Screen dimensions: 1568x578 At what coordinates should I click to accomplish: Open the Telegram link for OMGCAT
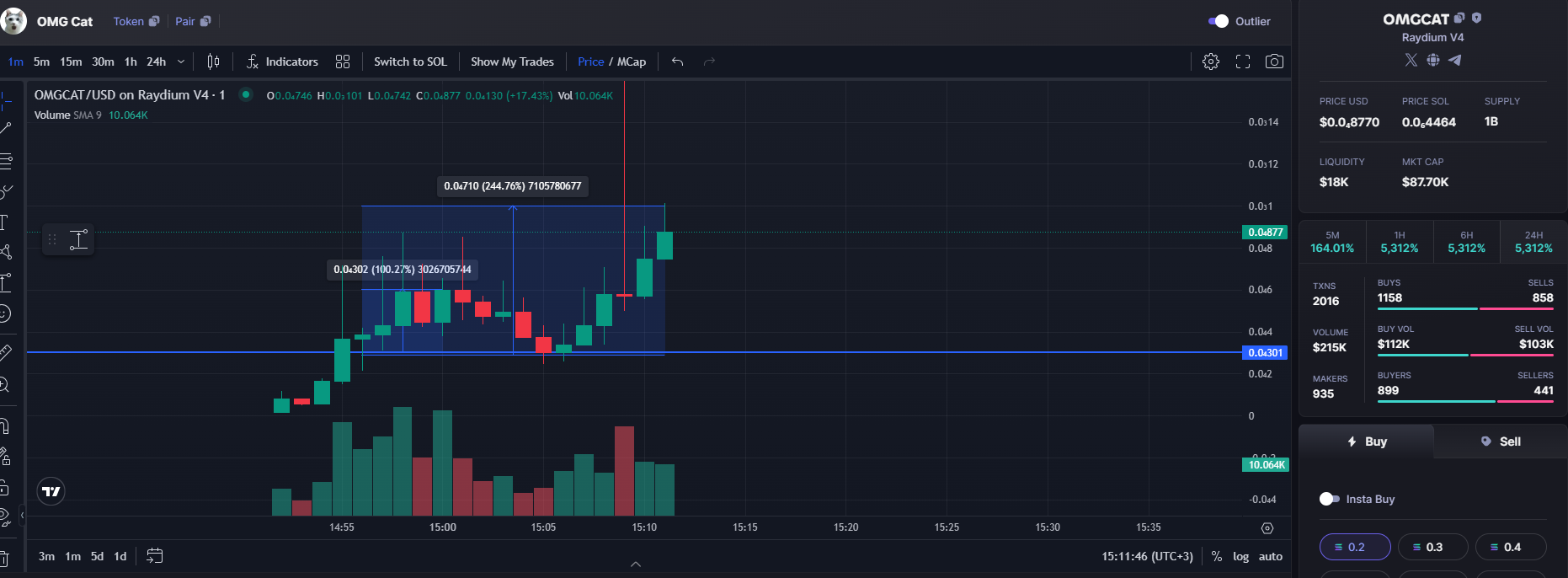pos(1455,60)
